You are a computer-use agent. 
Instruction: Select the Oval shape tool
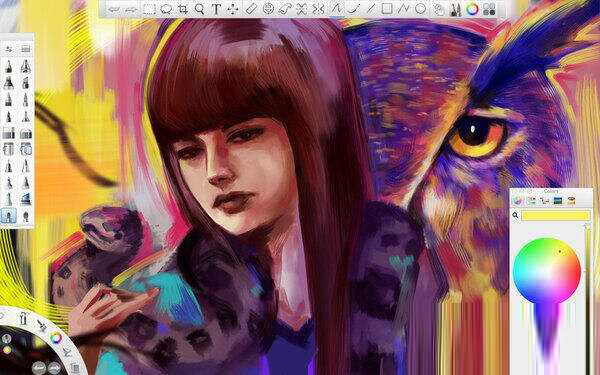tap(421, 9)
